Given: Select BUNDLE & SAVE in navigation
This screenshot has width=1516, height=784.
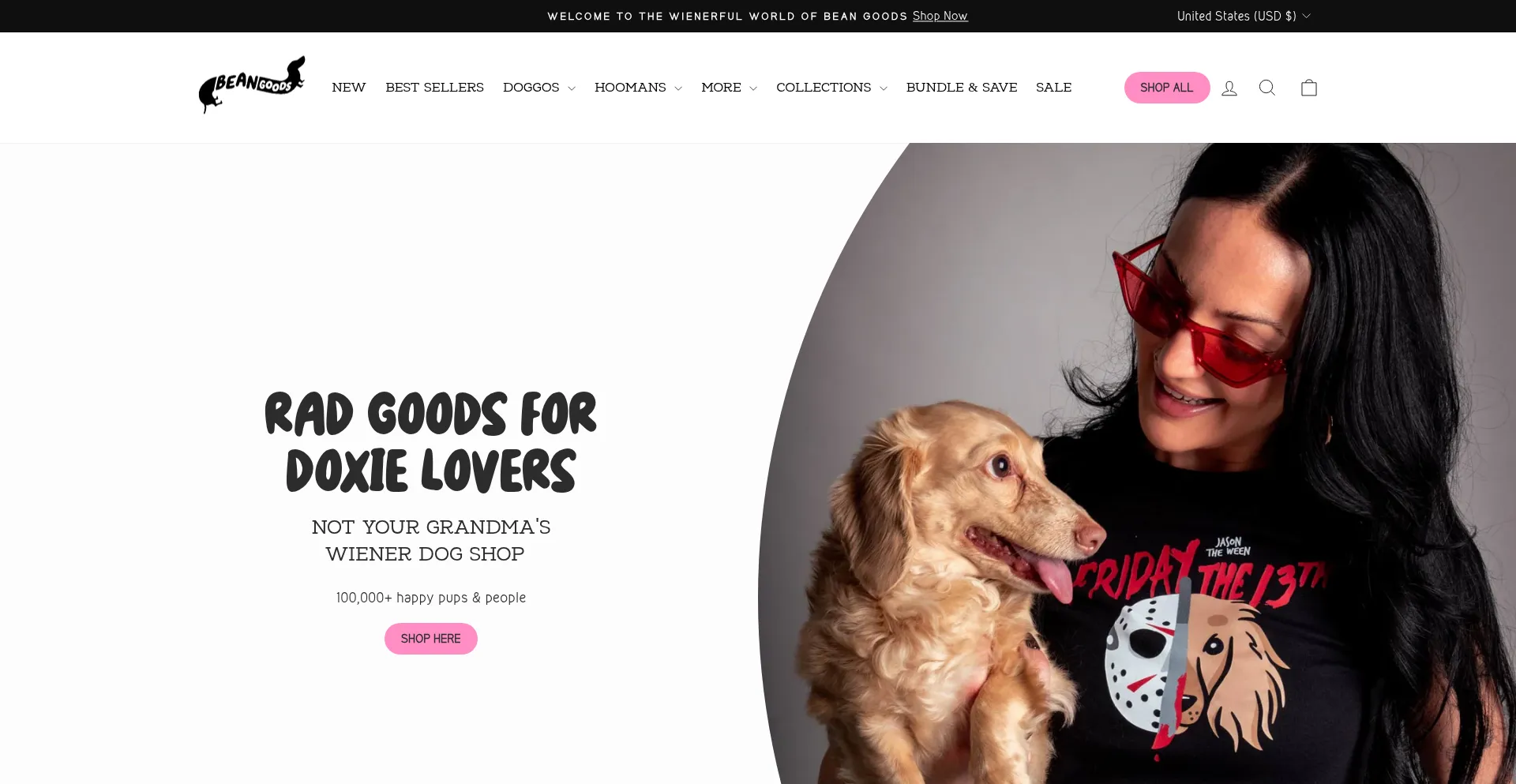Looking at the screenshot, I should 962,88.
